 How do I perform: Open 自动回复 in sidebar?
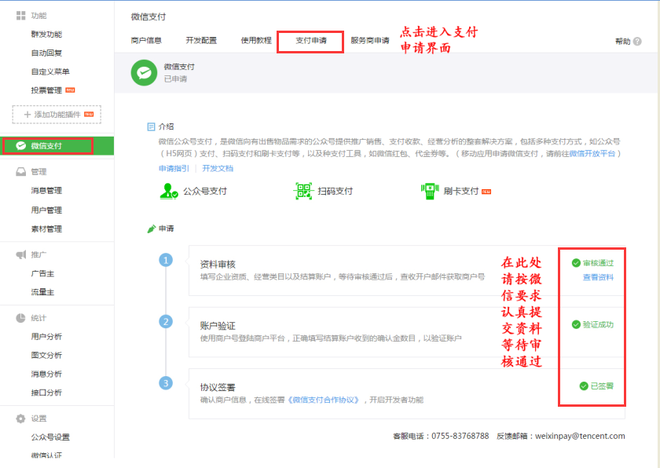tap(46, 53)
